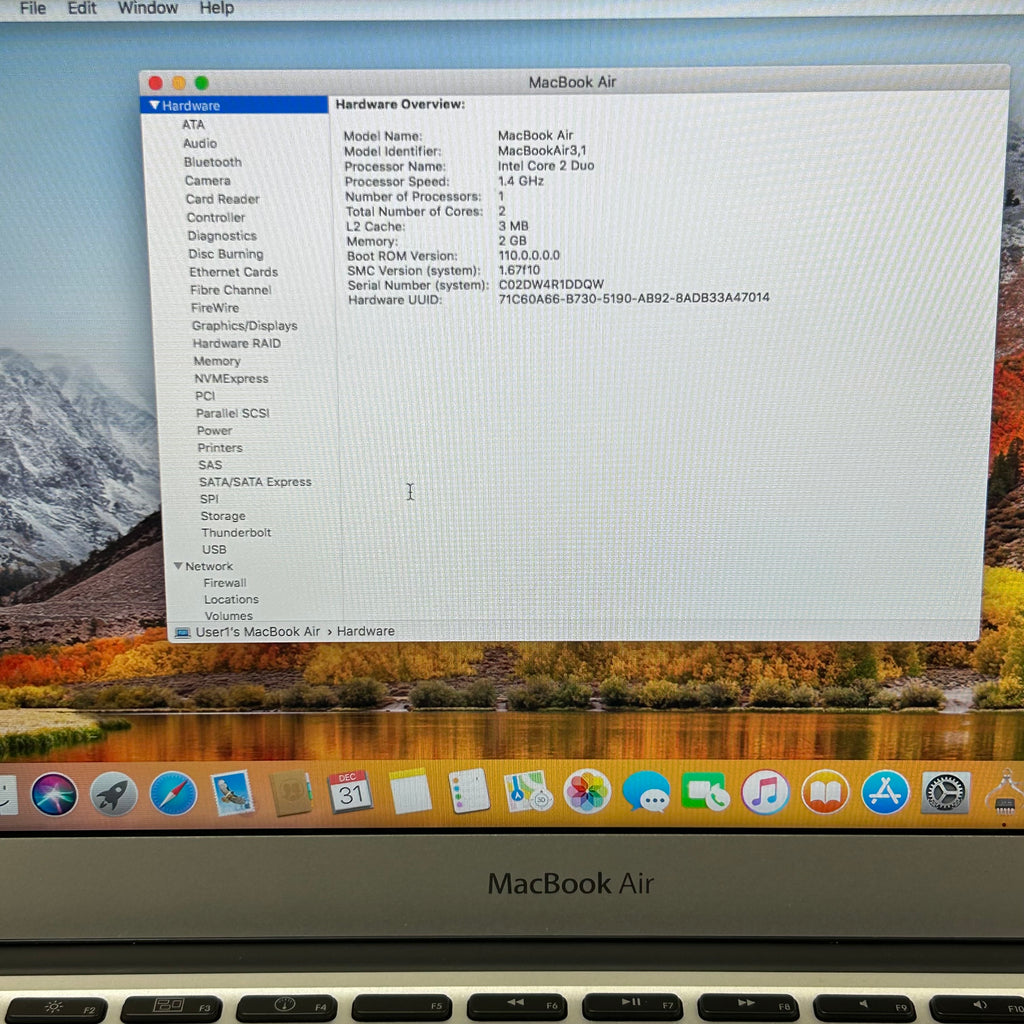The image size is (1024, 1024).
Task: Select USB in the sidebar
Action: tap(214, 549)
